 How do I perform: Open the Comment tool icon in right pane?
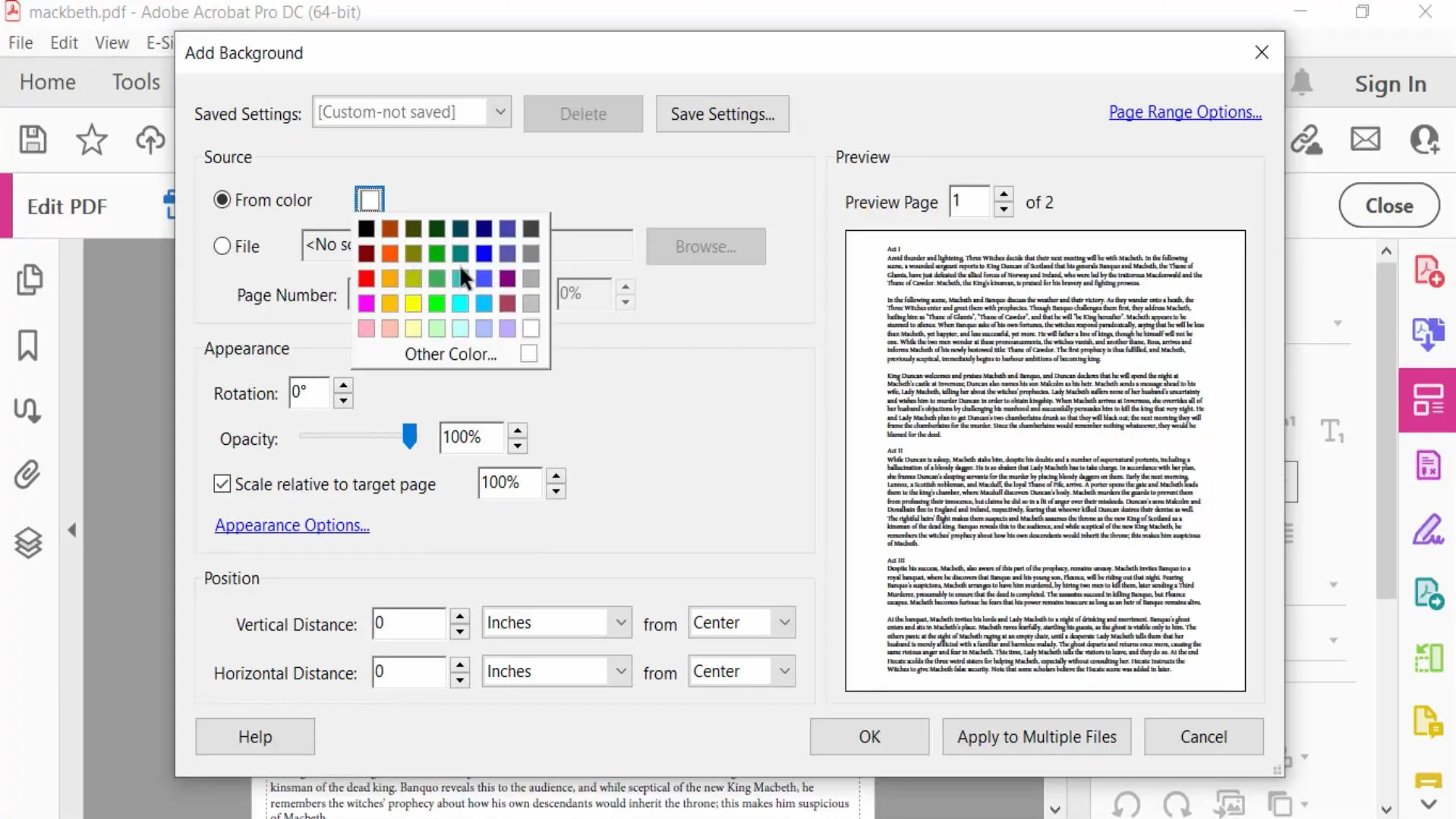[x=1428, y=782]
